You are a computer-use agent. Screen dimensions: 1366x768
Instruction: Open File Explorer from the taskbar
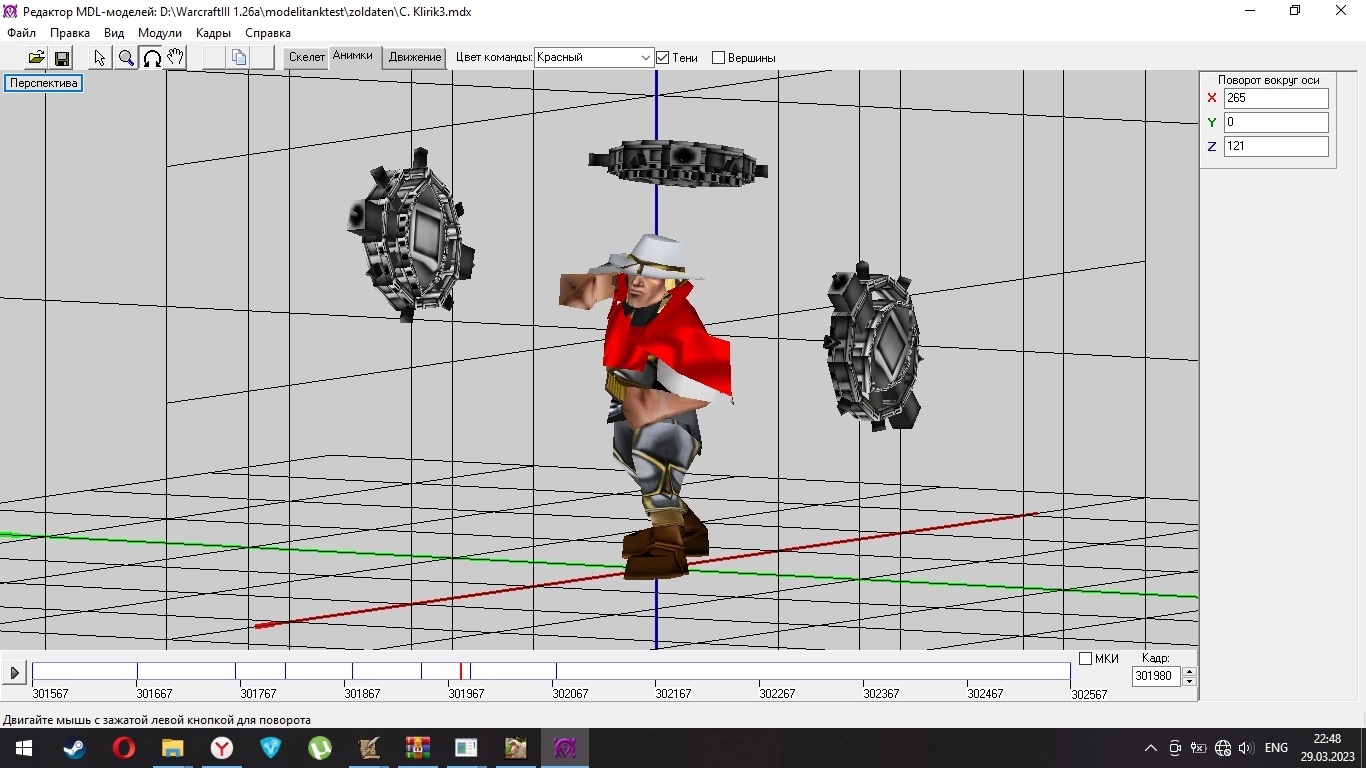click(x=172, y=748)
